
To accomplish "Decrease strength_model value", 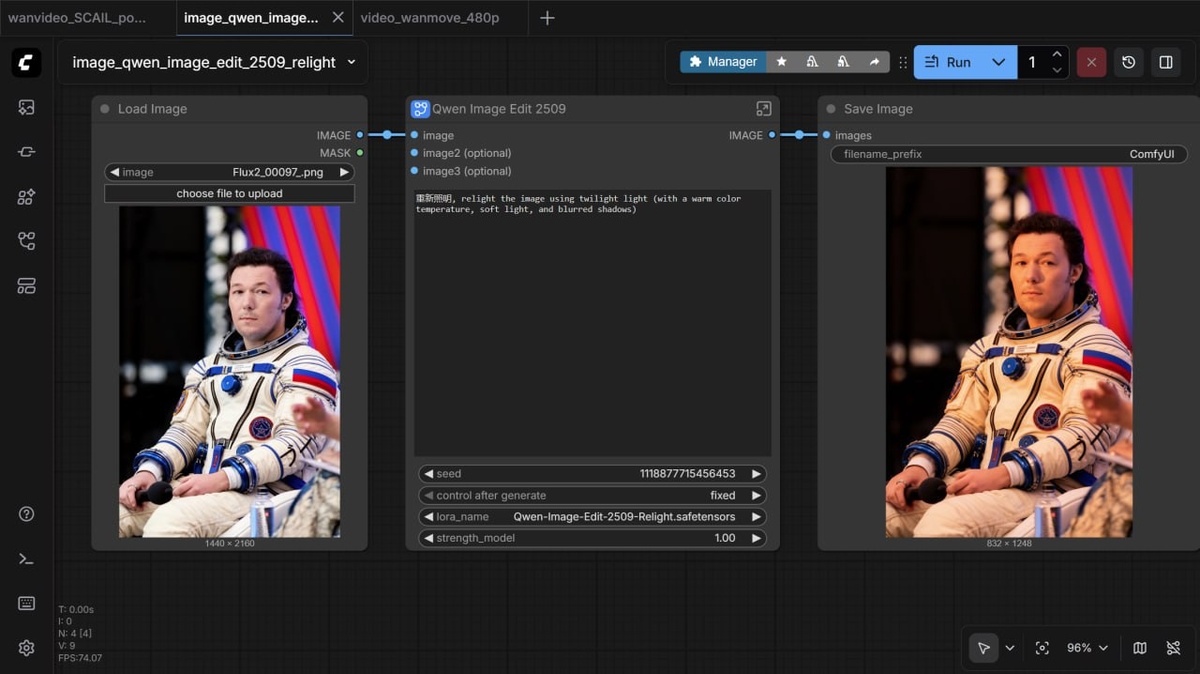I will pos(428,538).
